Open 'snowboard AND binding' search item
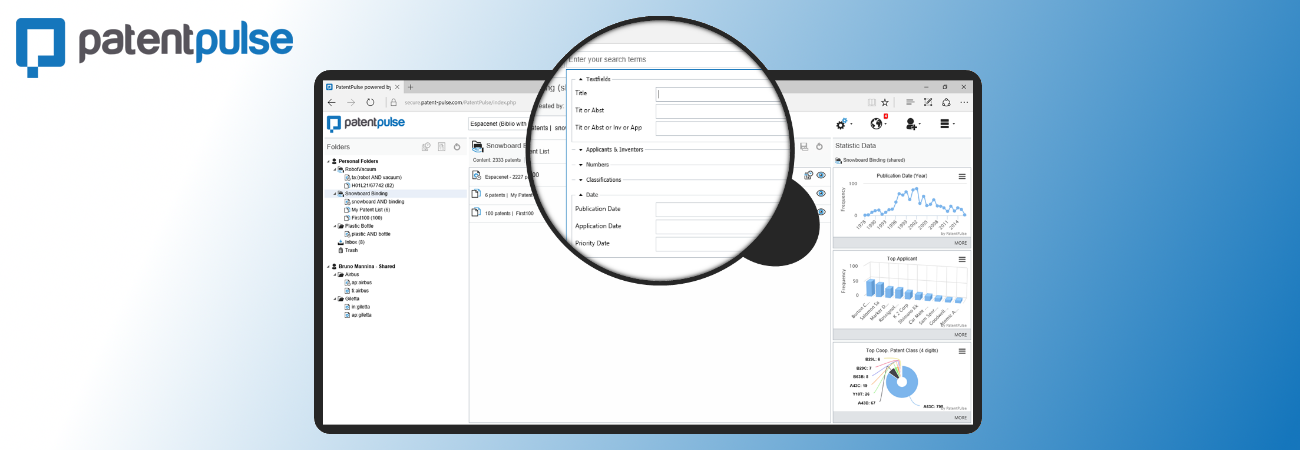The height and width of the screenshot is (450, 1300). (x=377, y=201)
